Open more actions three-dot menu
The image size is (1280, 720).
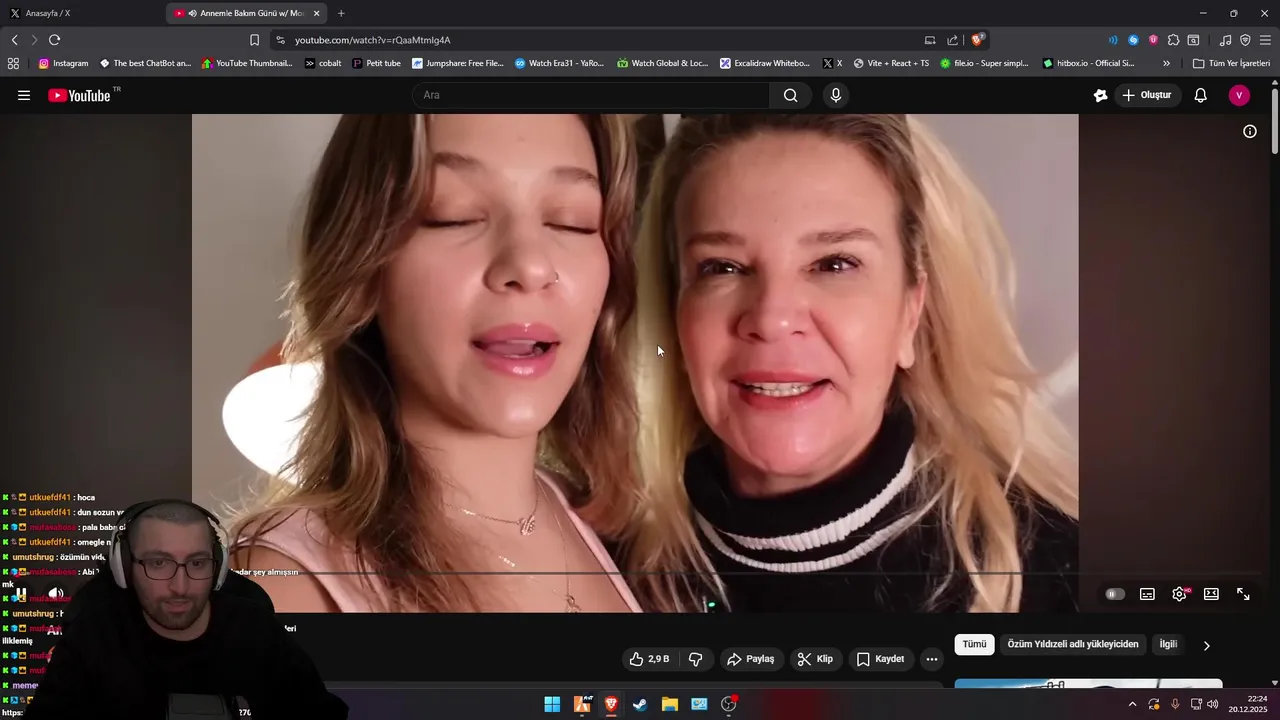point(932,659)
